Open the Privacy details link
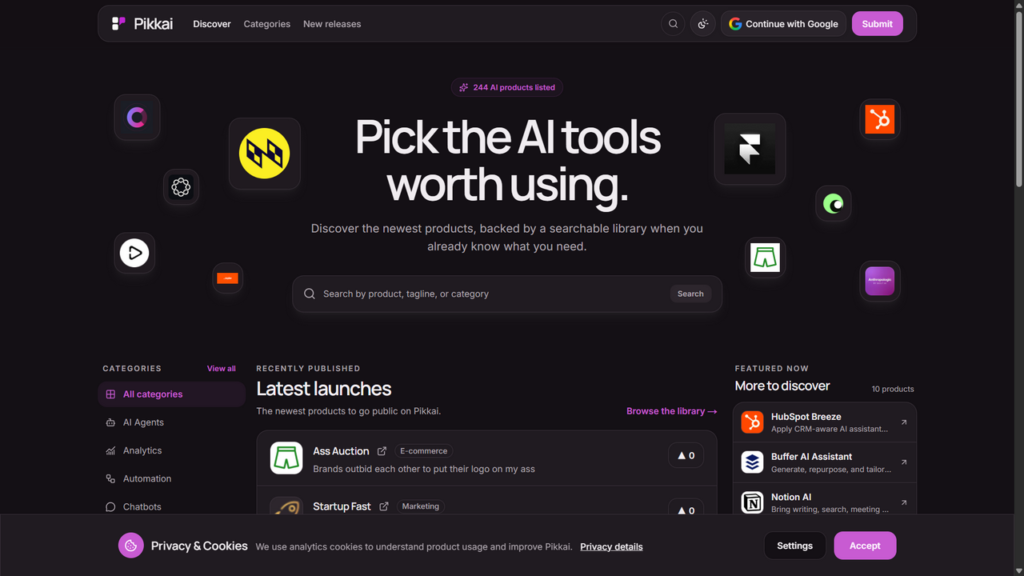1024x576 pixels. point(611,547)
